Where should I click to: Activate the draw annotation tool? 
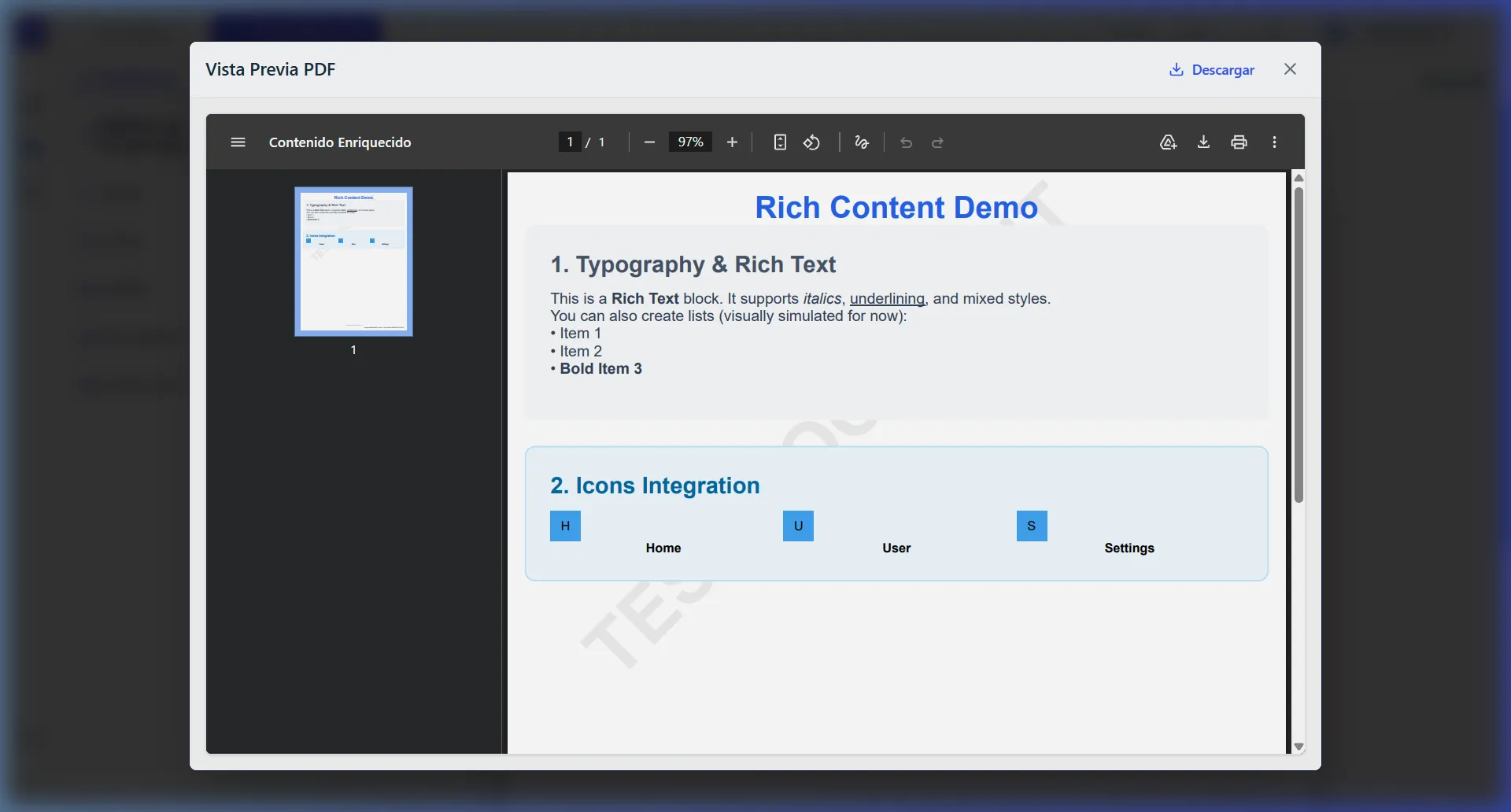pyautogui.click(x=862, y=142)
